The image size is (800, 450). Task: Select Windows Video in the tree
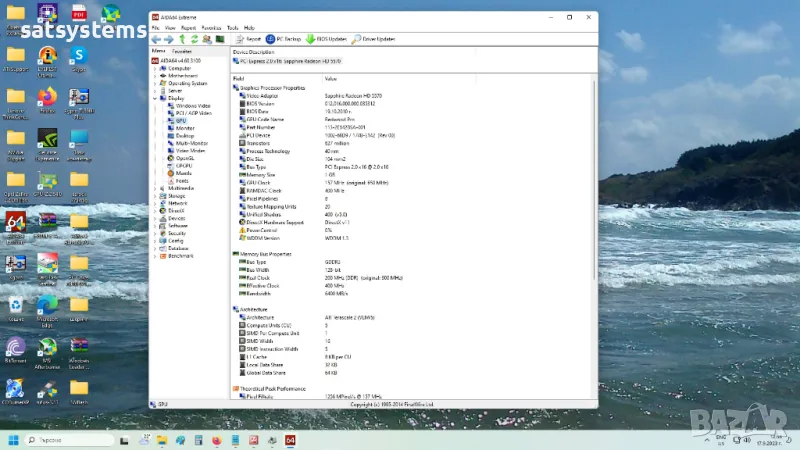[192, 106]
